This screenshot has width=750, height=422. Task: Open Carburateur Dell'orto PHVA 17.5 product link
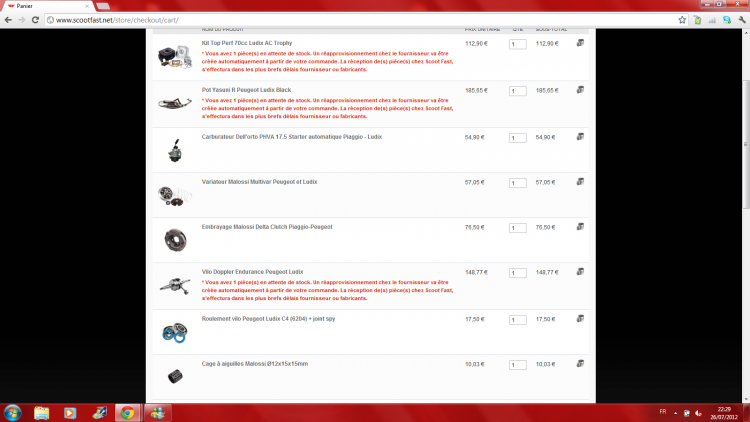point(292,137)
